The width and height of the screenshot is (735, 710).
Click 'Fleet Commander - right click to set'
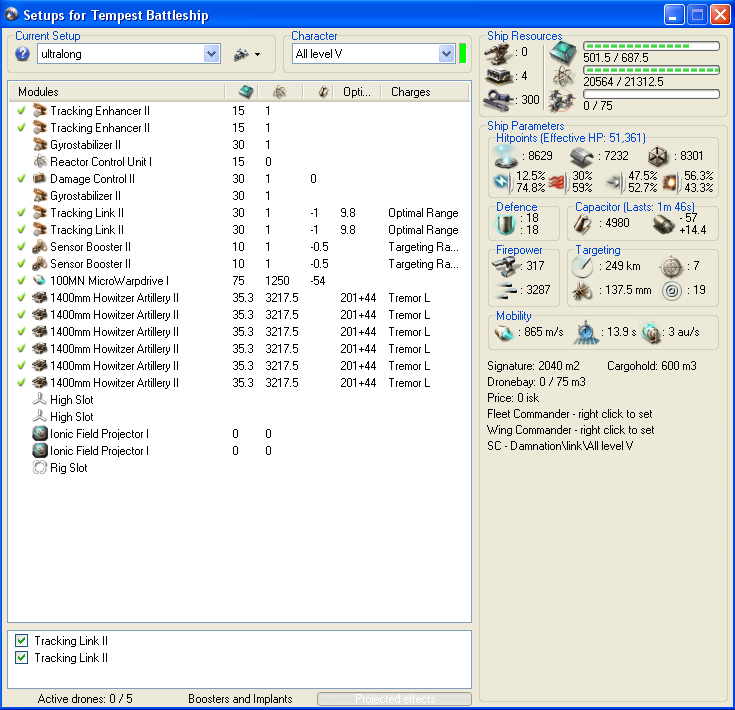[570, 414]
